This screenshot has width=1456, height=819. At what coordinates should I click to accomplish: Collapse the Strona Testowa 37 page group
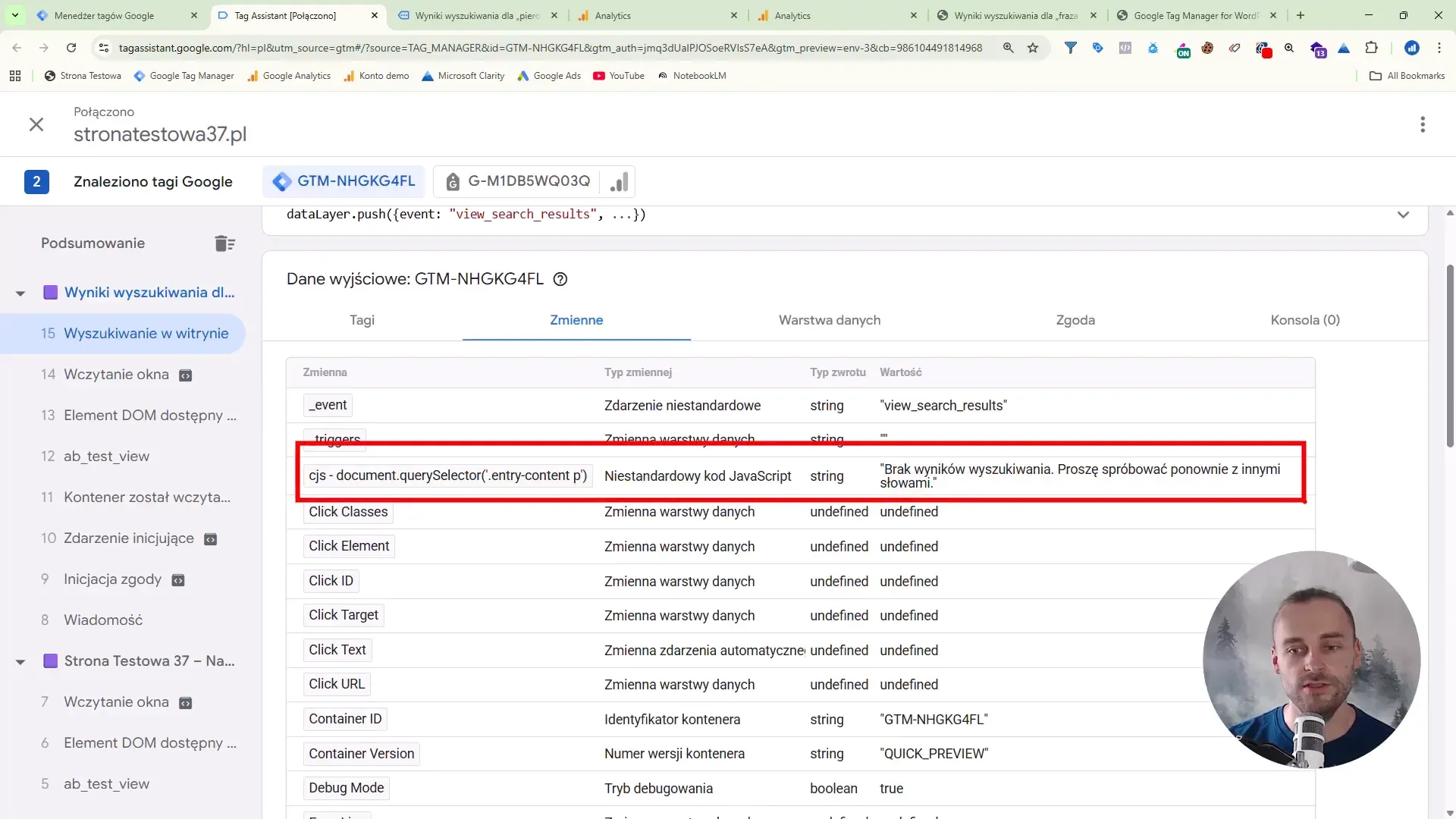click(x=20, y=662)
